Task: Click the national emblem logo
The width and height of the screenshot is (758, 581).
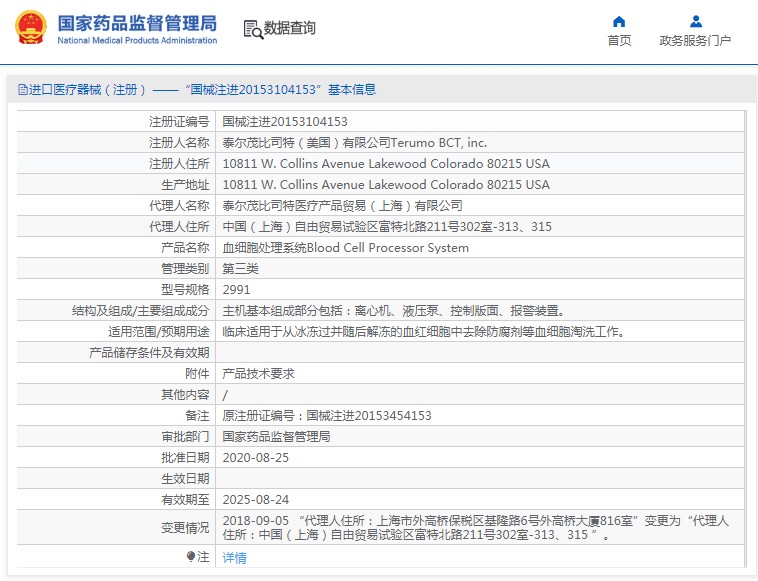Action: [x=31, y=27]
